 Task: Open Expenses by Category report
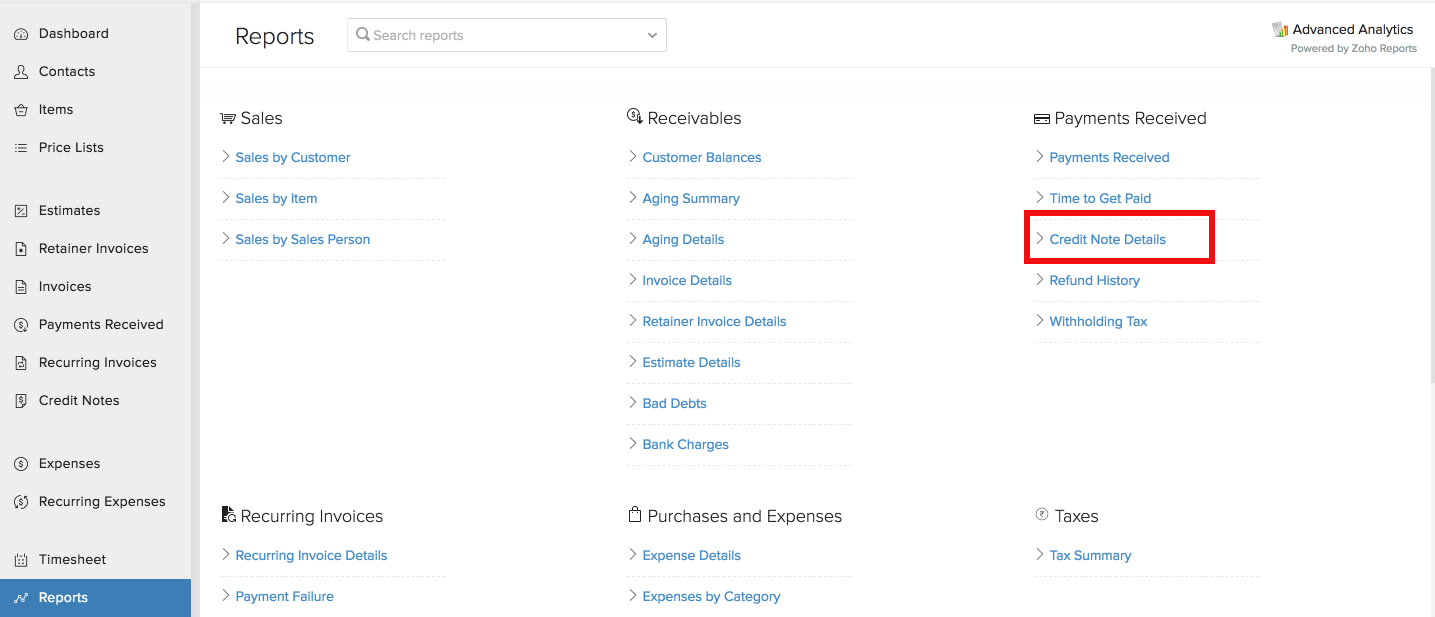pyautogui.click(x=711, y=597)
